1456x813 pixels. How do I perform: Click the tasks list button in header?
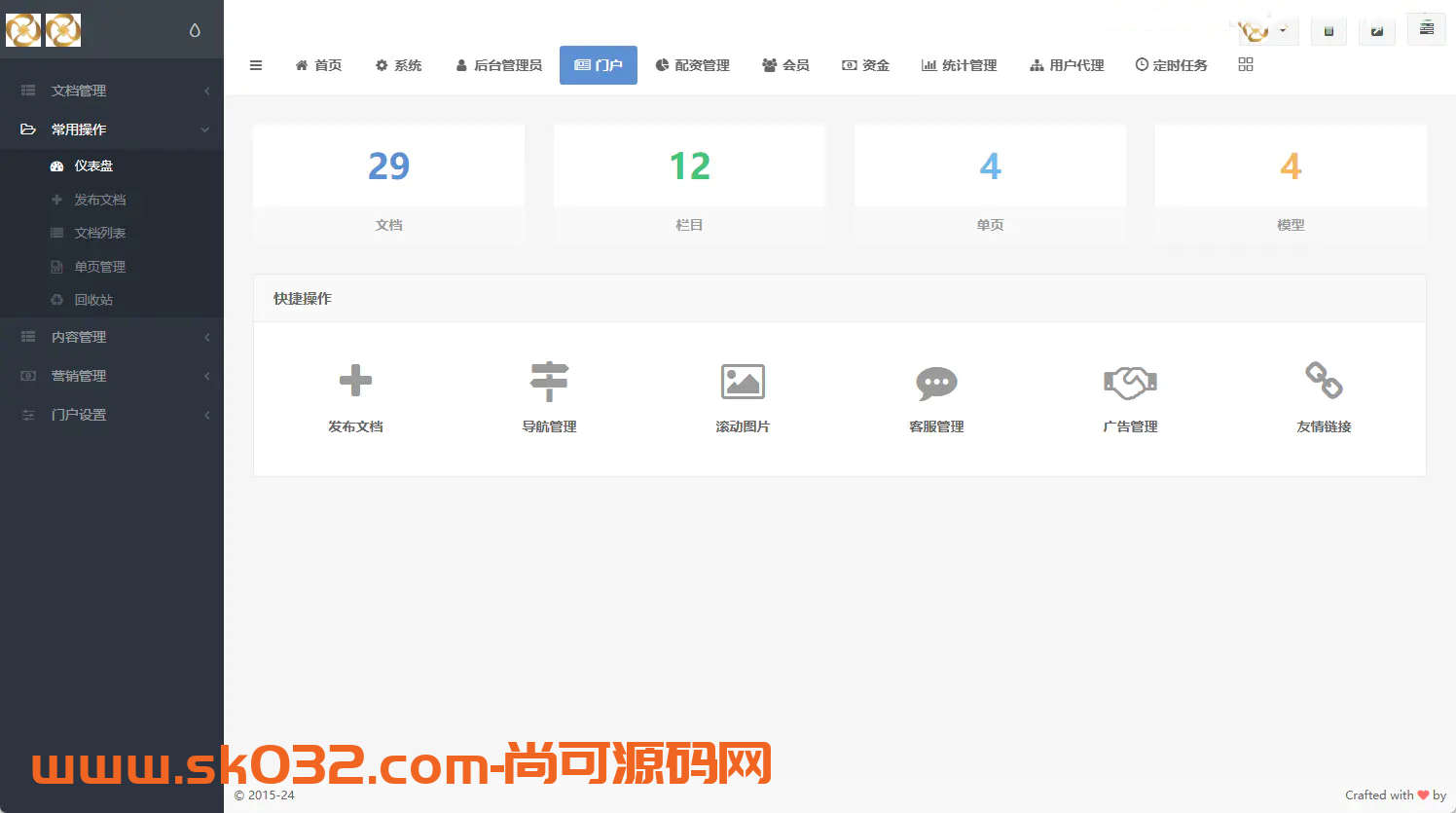(x=1427, y=29)
